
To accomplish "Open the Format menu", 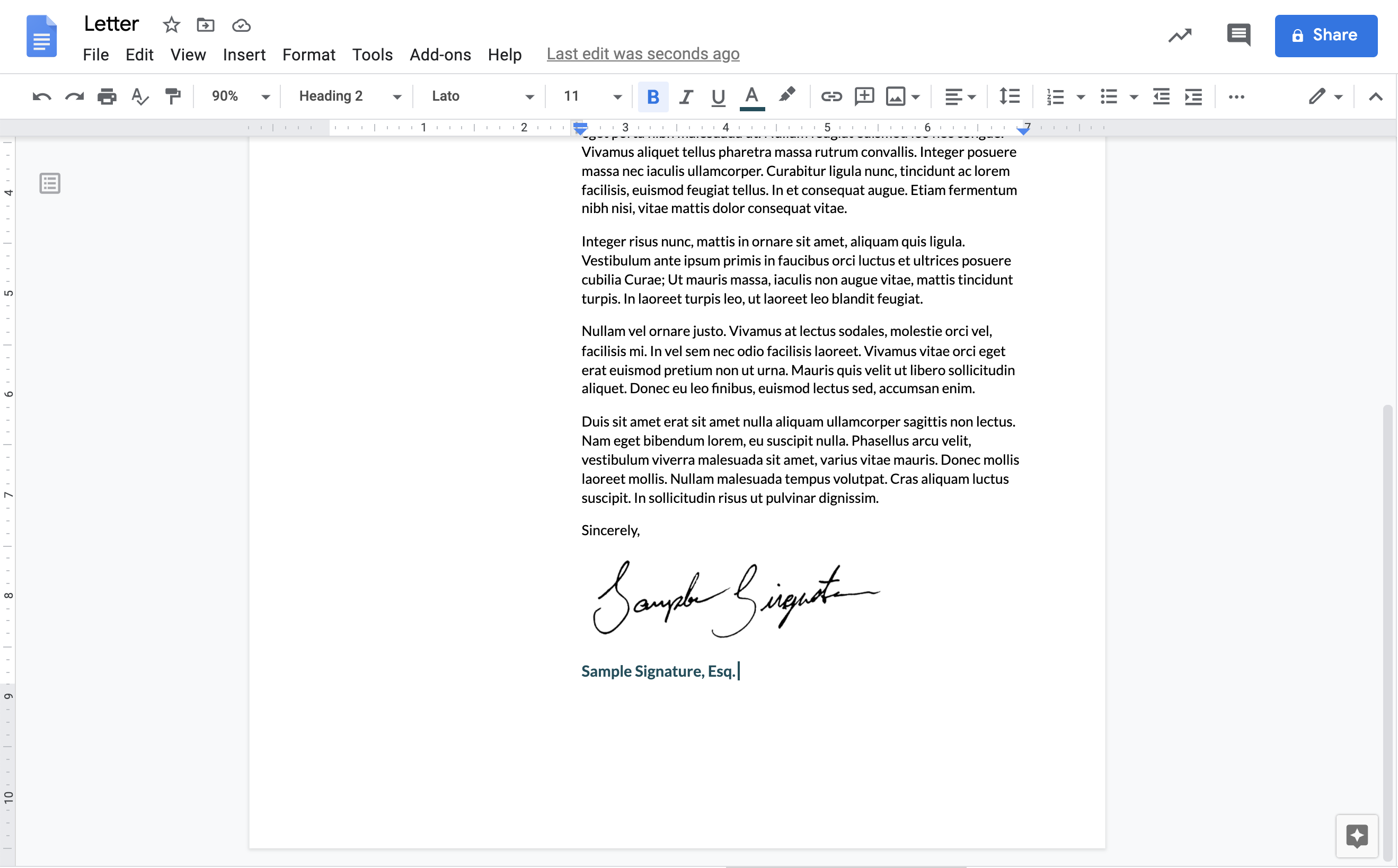I will click(x=308, y=55).
